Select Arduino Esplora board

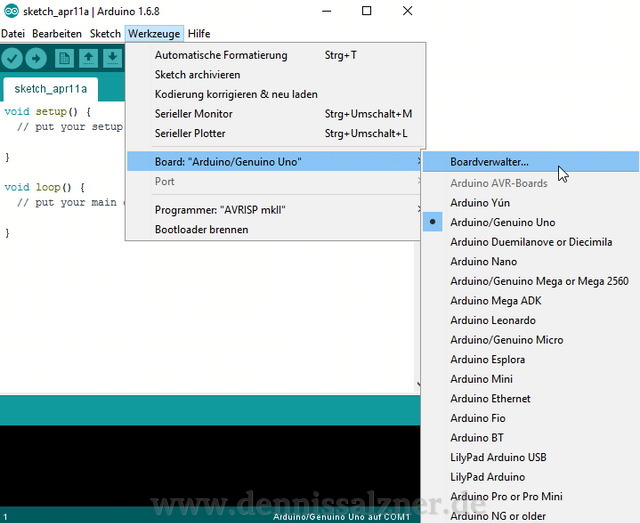tap(531, 360)
